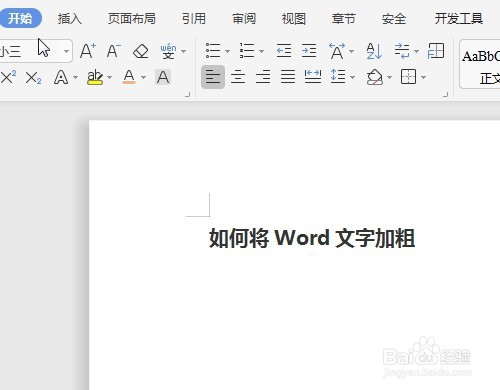Apply the font color A
Viewport: 500px width, 390px height.
[129, 77]
